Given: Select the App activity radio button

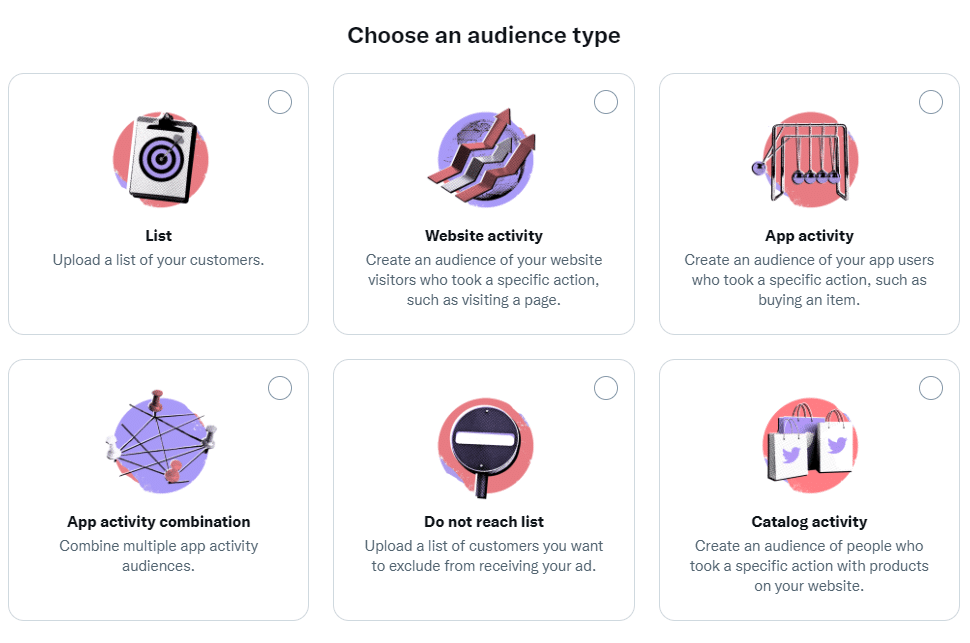Looking at the screenshot, I should (x=930, y=102).
